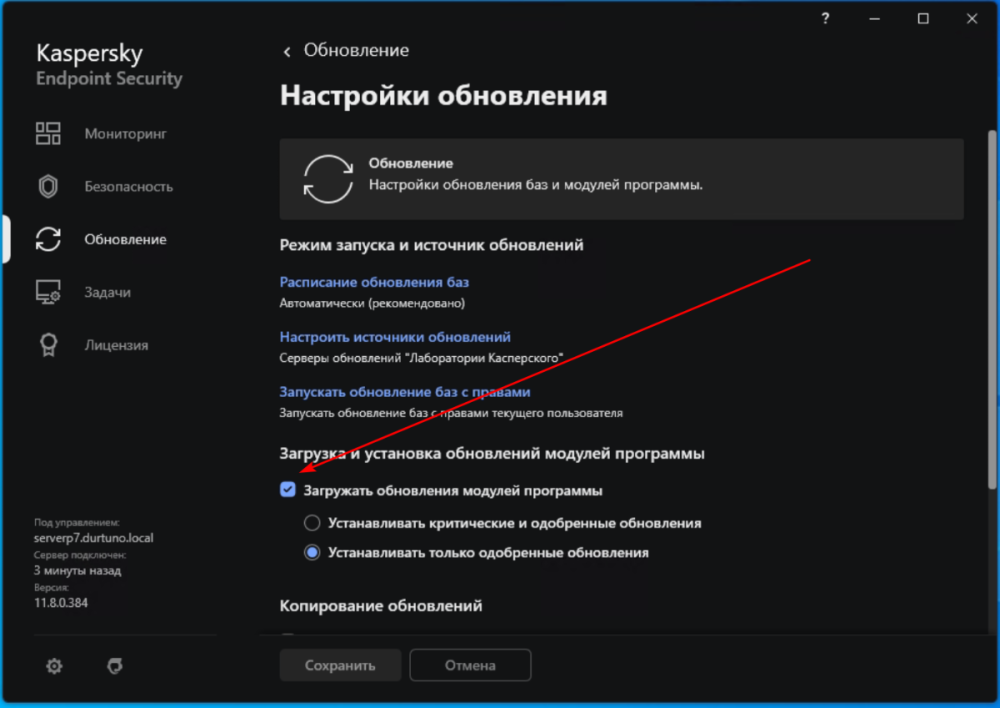Click the text Автоматически (рекомендовано)
Viewport: 1000px width, 708px height.
(372, 303)
